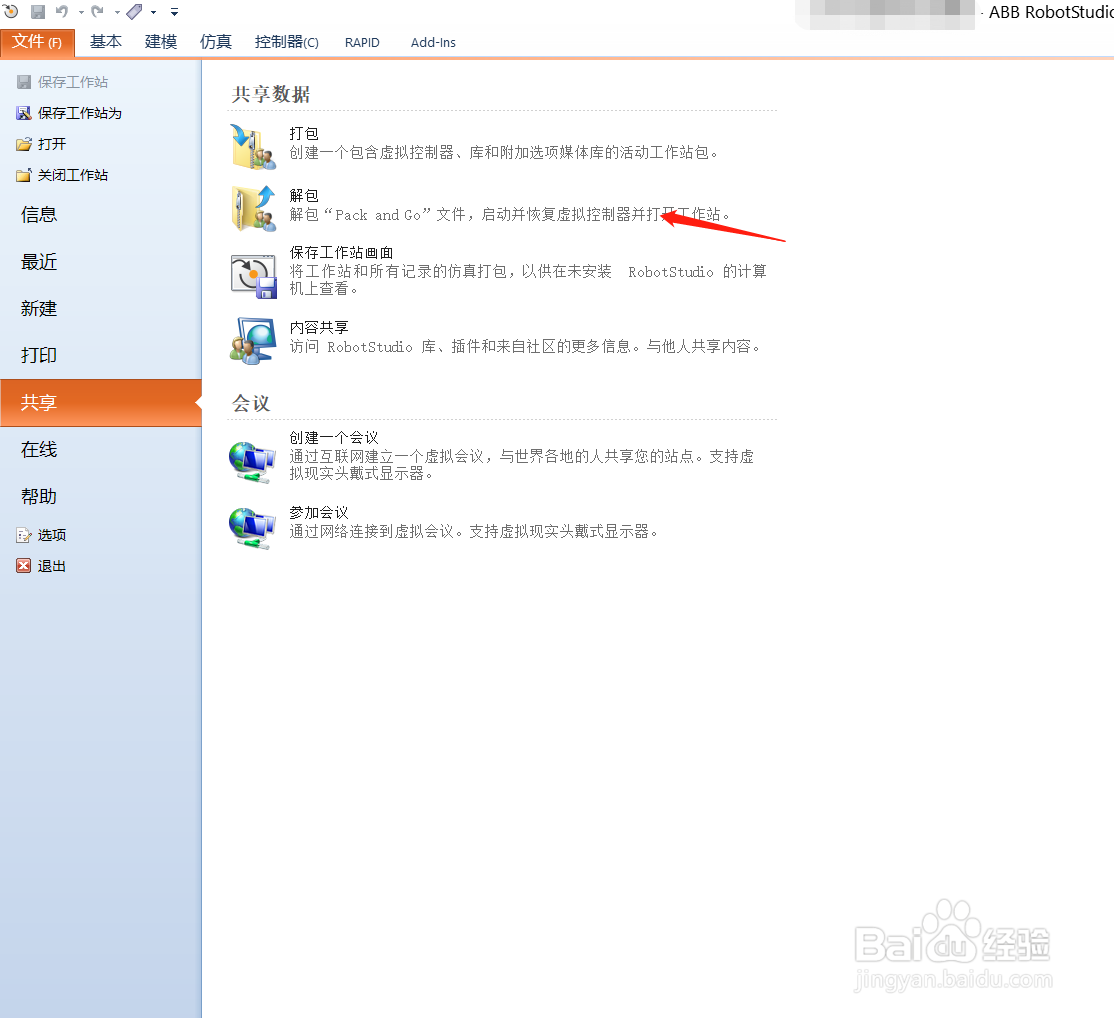Click the 保存工作站为 save-as icon
This screenshot has height=1018, width=1114.
click(x=24, y=114)
